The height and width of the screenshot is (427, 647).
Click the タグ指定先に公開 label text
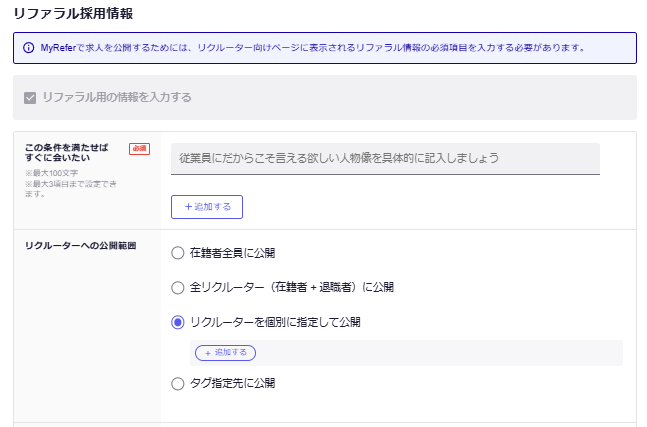pyautogui.click(x=232, y=383)
